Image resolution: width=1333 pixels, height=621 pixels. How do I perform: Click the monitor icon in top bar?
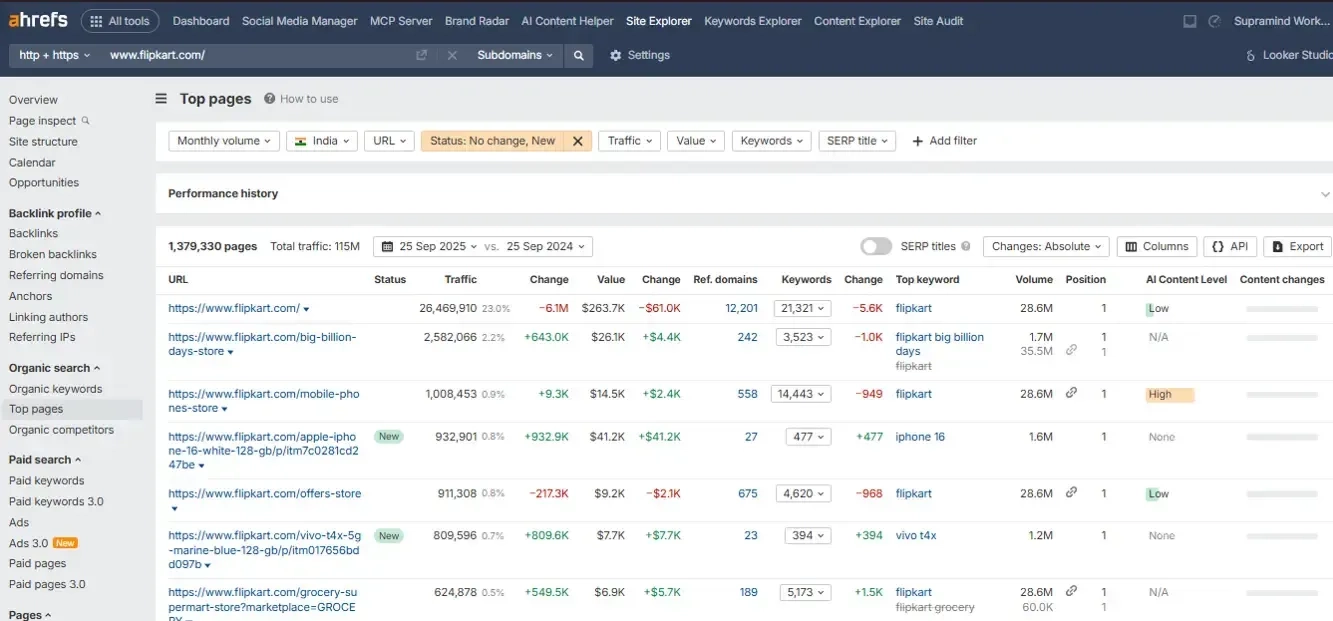[1189, 21]
